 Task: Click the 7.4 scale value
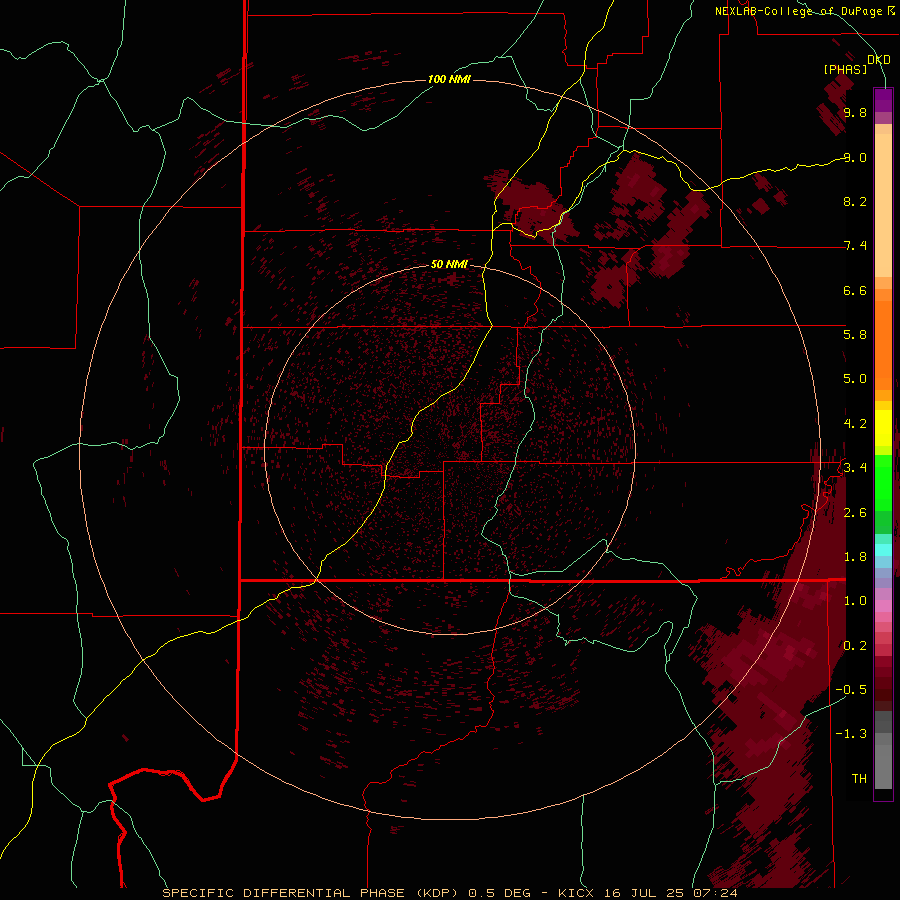(855, 246)
